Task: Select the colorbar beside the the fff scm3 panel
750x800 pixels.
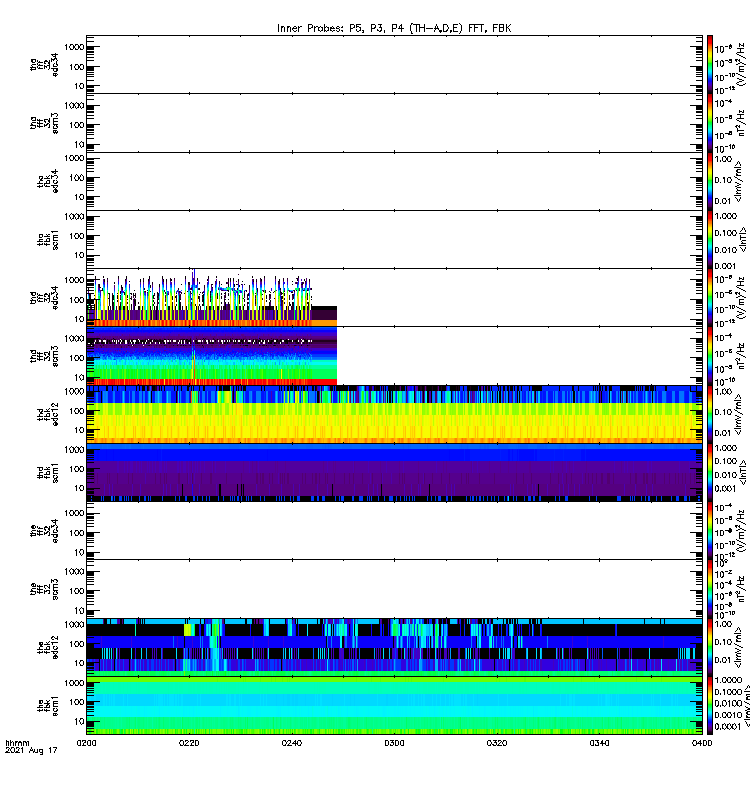Action: tap(710, 589)
